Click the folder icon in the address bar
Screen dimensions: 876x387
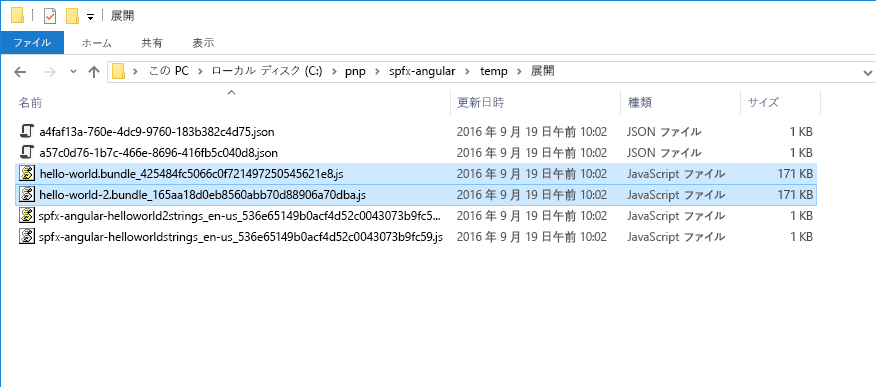[118, 71]
